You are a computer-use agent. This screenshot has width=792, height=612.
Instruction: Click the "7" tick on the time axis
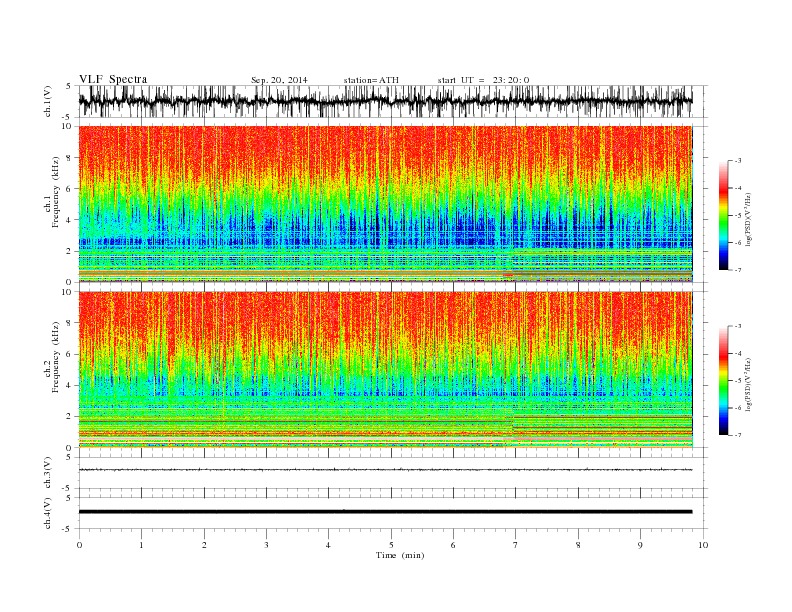[x=516, y=545]
